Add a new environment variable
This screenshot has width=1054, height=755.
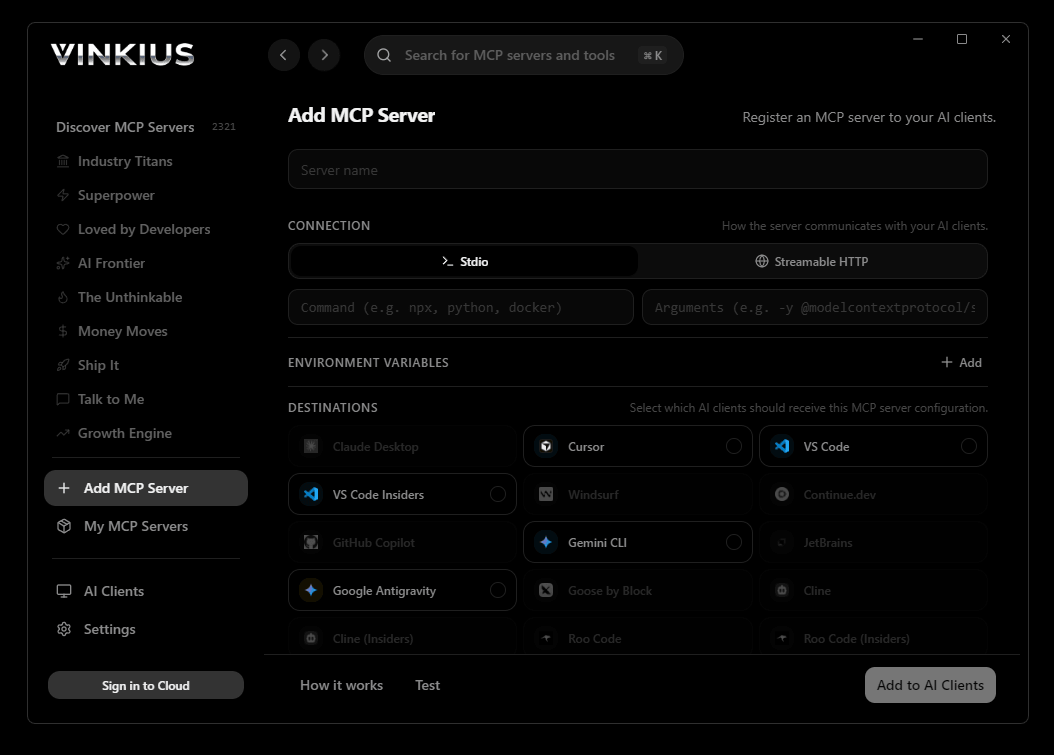pos(961,362)
